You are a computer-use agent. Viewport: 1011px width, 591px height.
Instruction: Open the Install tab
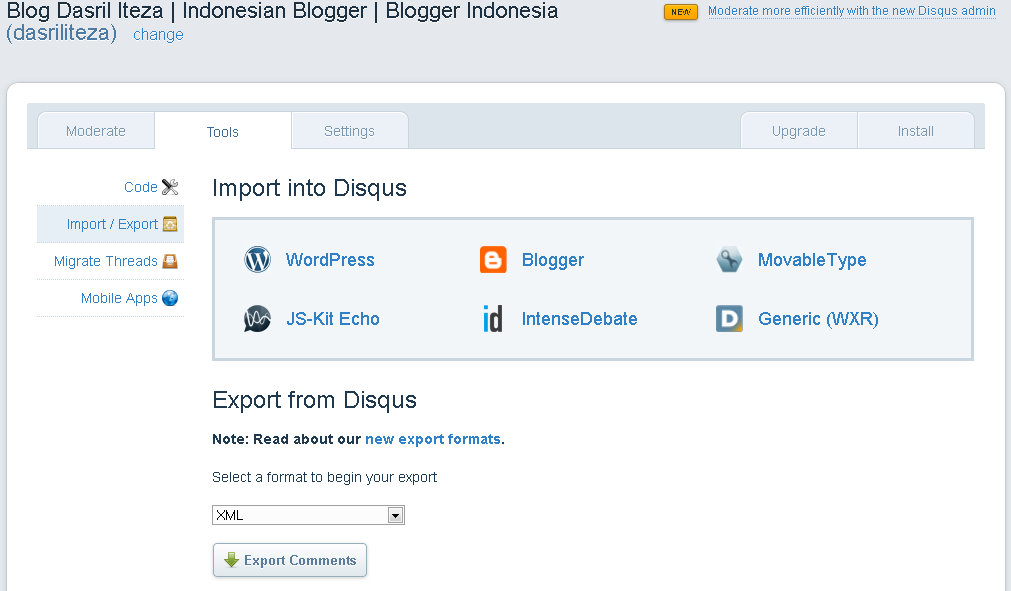[x=915, y=130]
